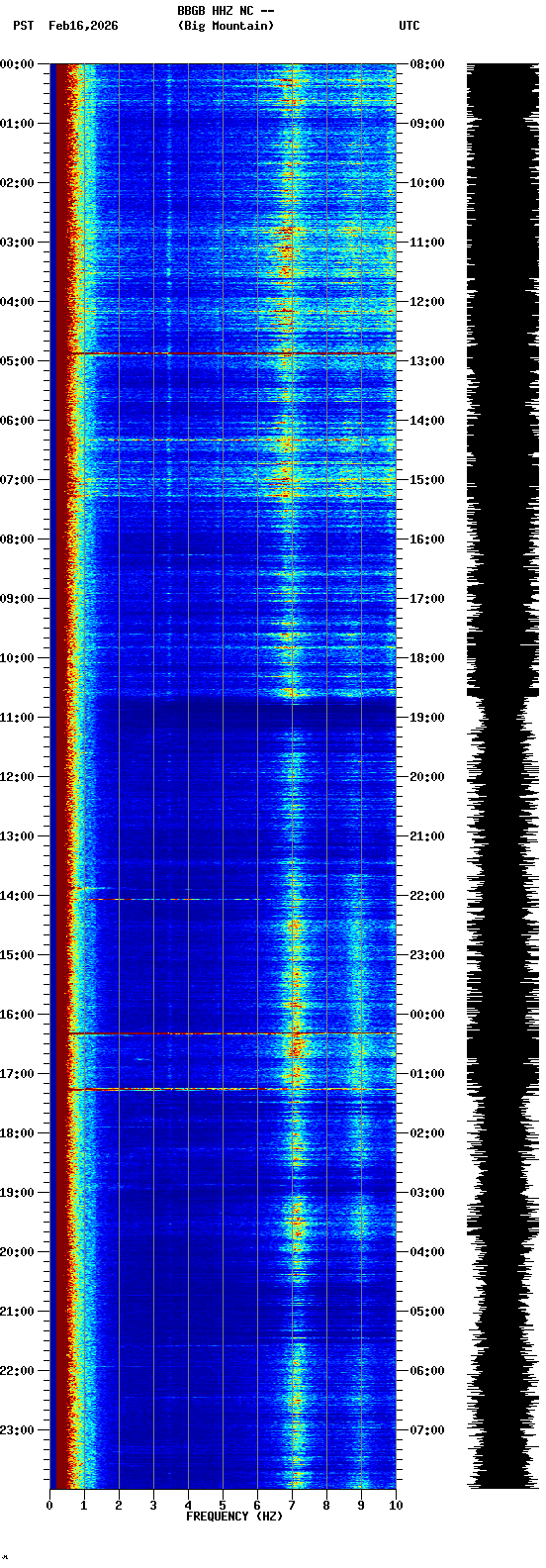This screenshot has height=1568, width=546.
Task: Select the 14:00 PST time tick label
Action: 17,896
